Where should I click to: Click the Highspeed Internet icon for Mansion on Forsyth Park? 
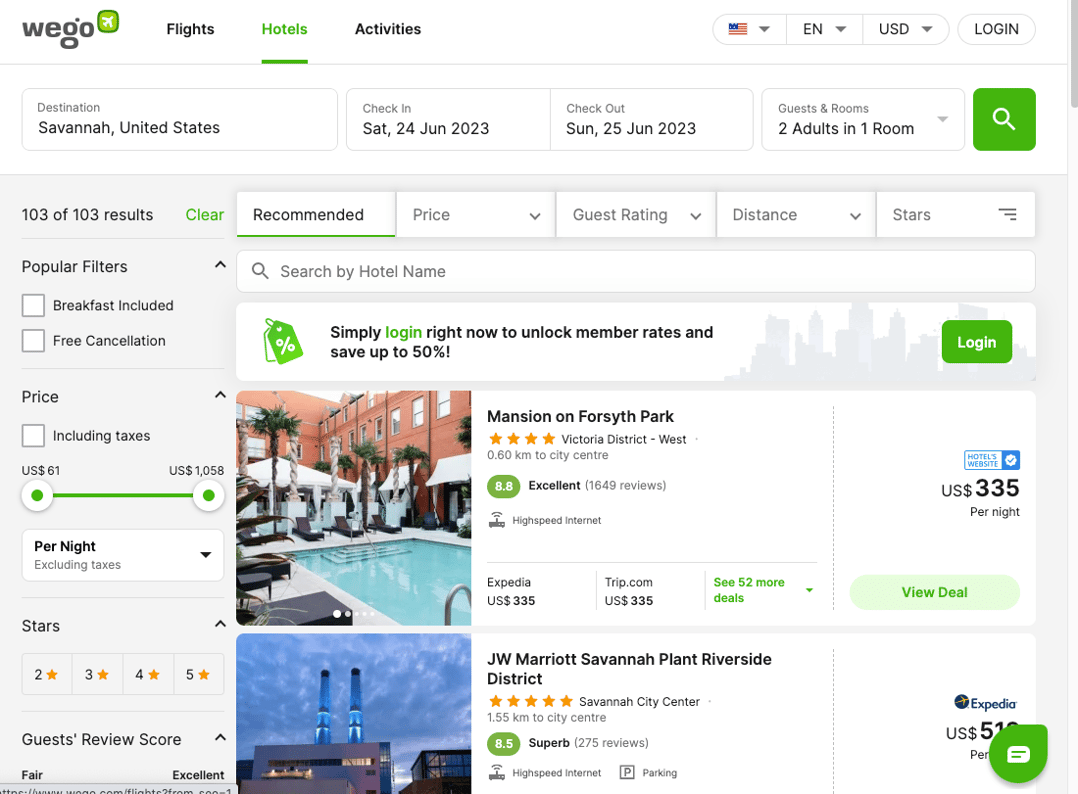point(497,520)
